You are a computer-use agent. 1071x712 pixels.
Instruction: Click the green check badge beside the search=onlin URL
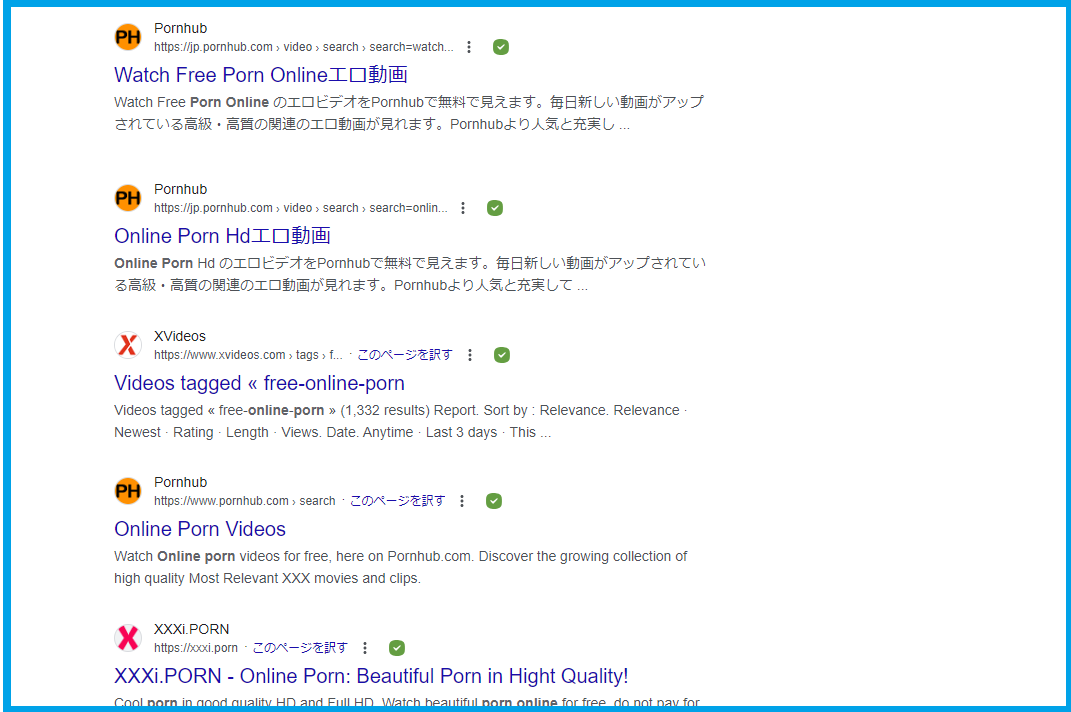(495, 208)
